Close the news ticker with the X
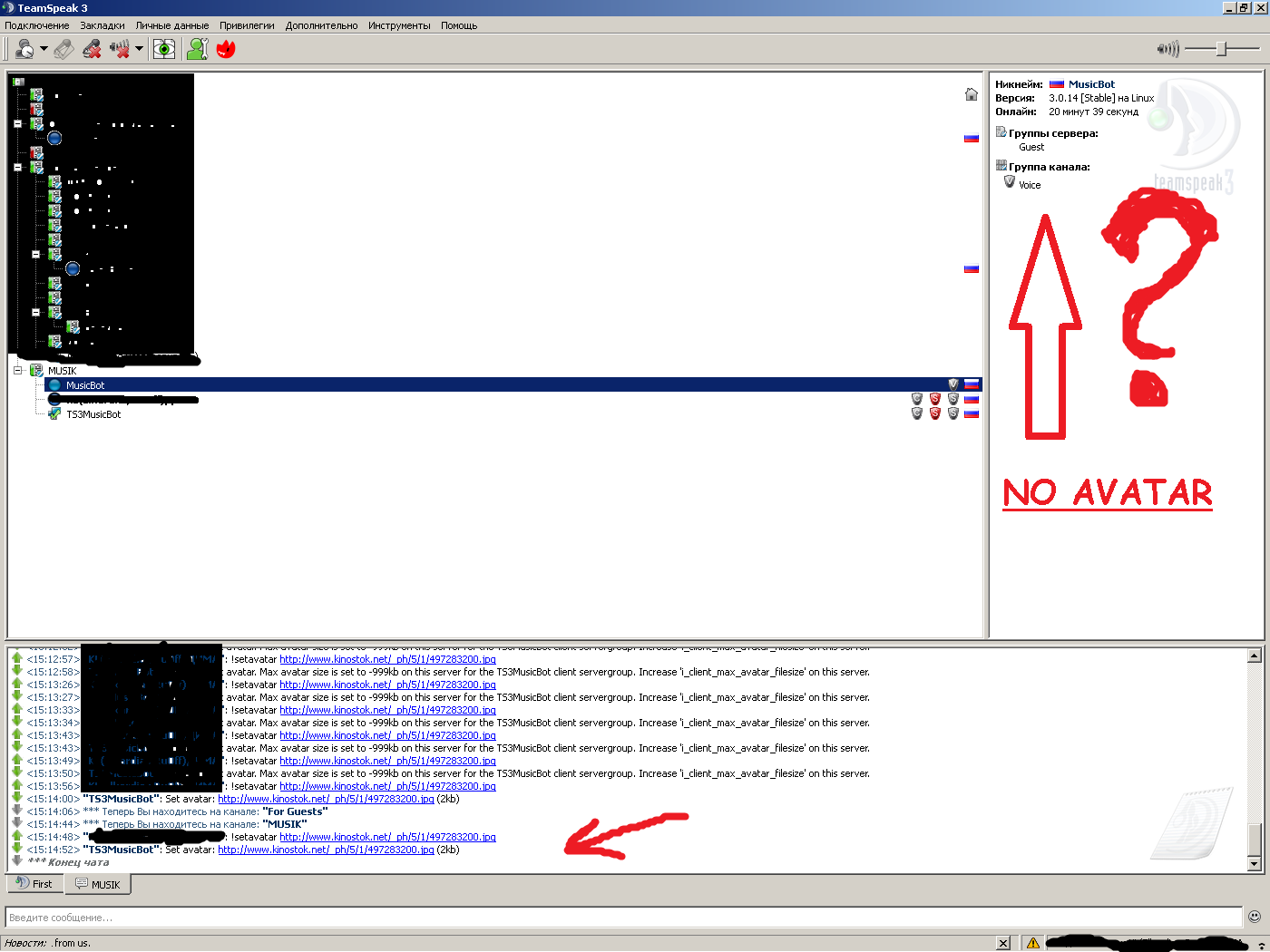Viewport: 1270px width, 952px height. pos(1003,943)
